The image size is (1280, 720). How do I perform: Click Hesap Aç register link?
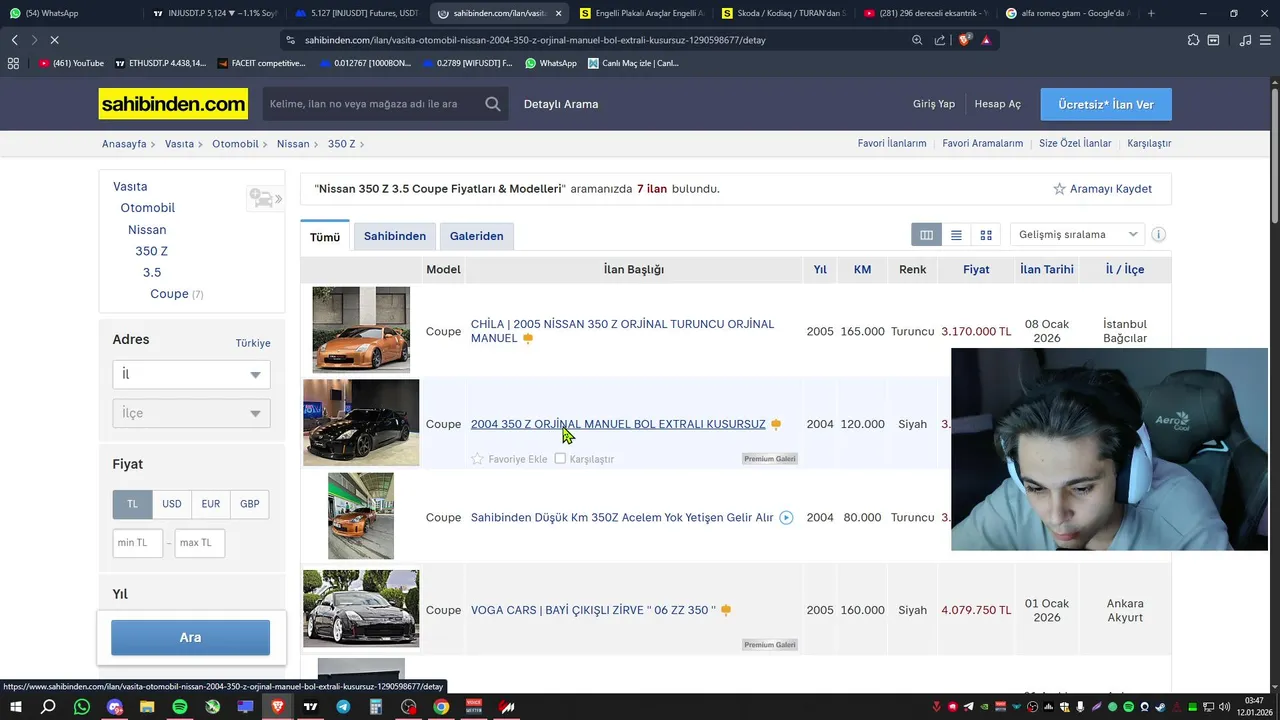pyautogui.click(x=998, y=104)
